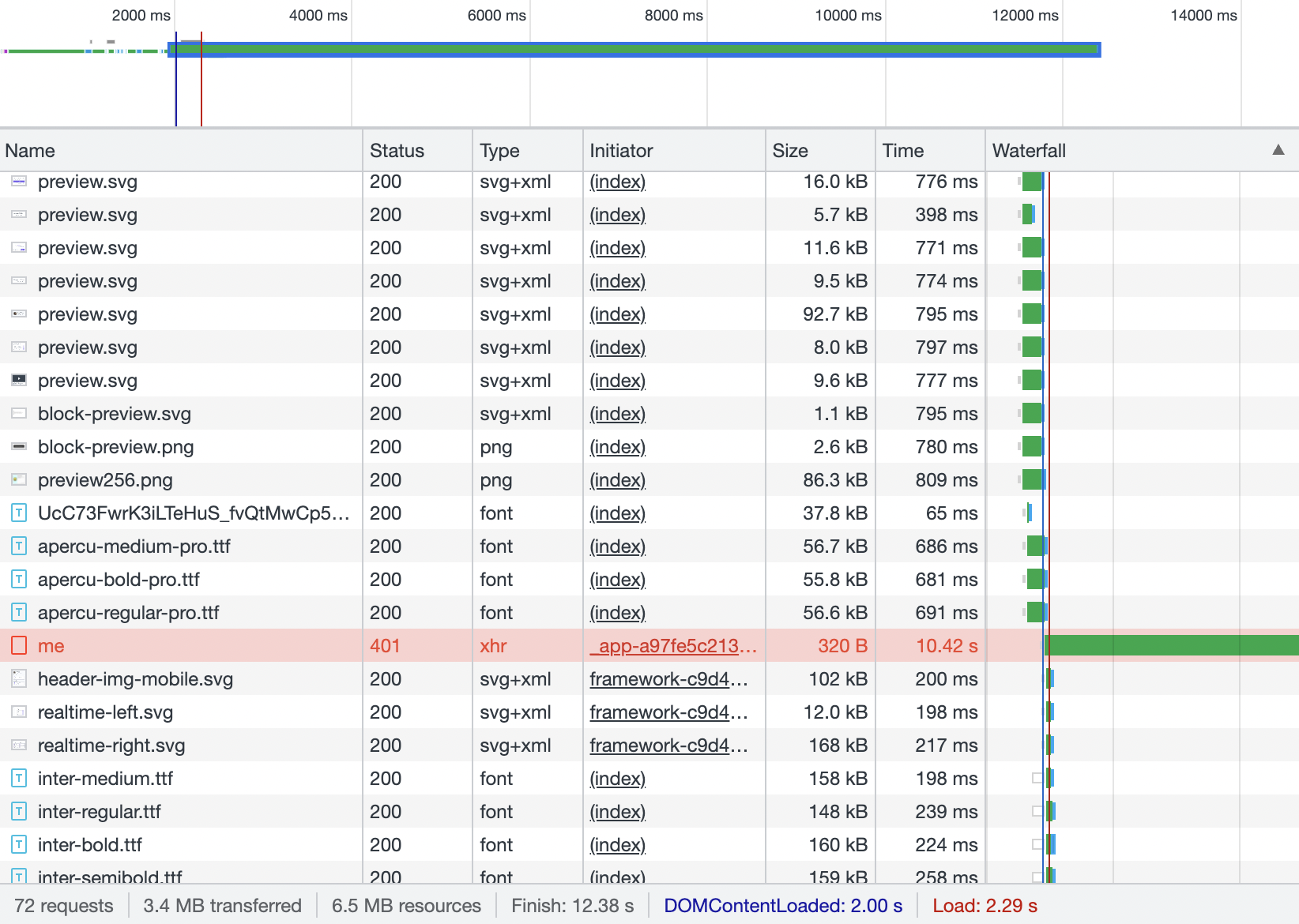Open (index) initiator link for block-preview.svg

(617, 413)
